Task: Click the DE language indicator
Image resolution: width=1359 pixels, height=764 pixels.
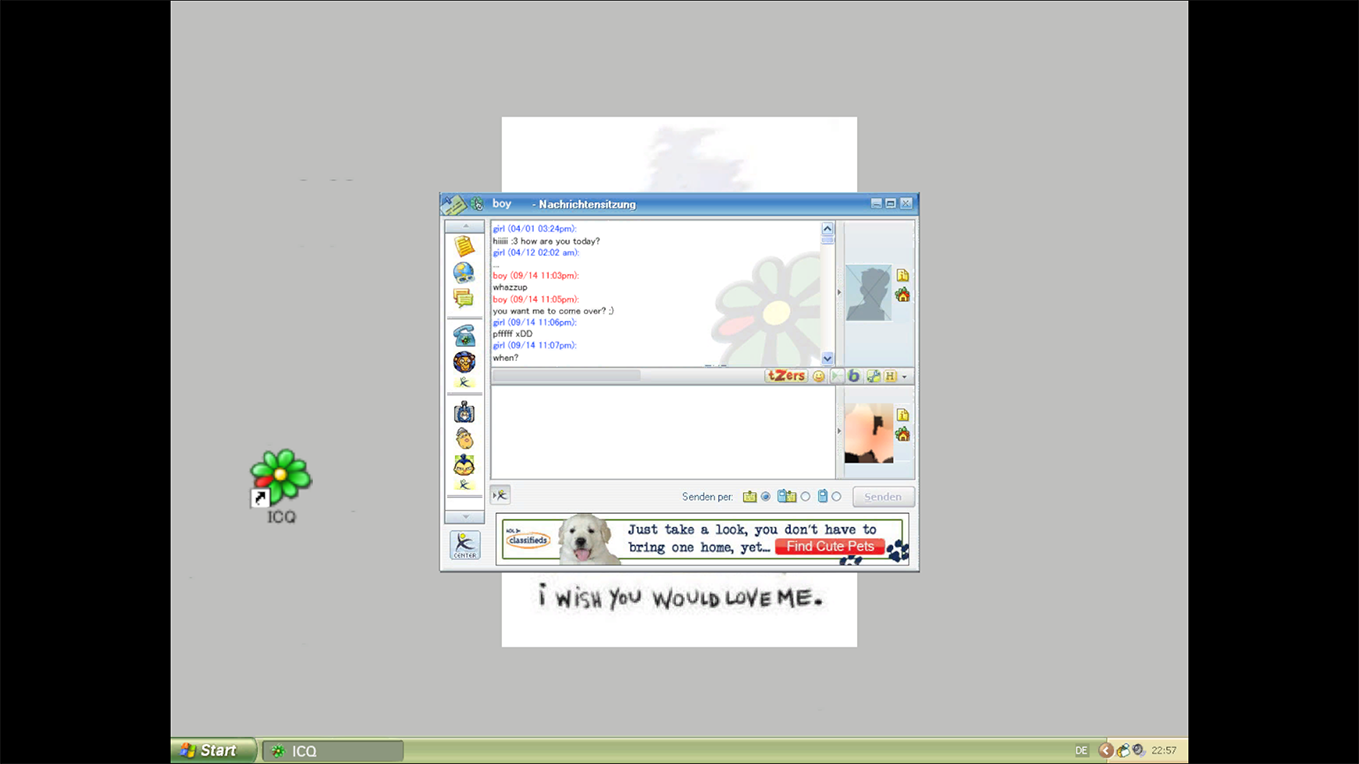Action: (x=1081, y=751)
